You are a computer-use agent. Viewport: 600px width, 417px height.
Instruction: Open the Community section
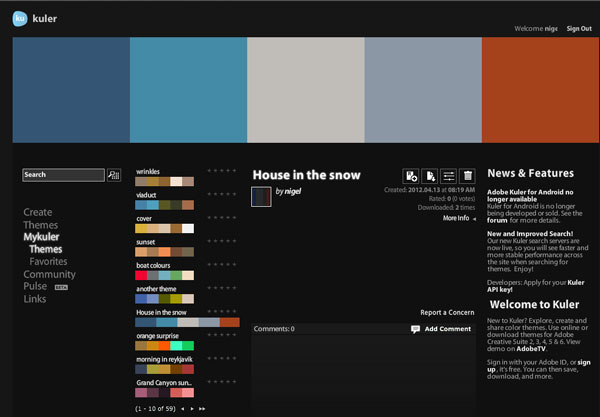point(49,274)
